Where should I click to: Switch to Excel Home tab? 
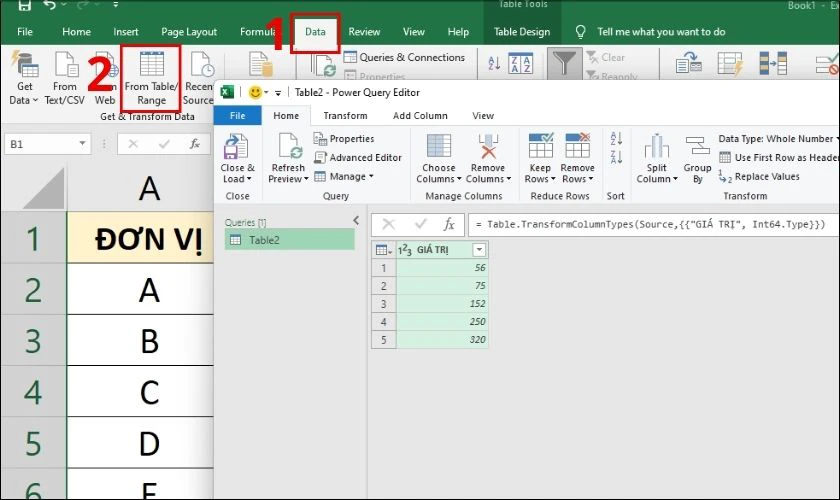pos(76,32)
